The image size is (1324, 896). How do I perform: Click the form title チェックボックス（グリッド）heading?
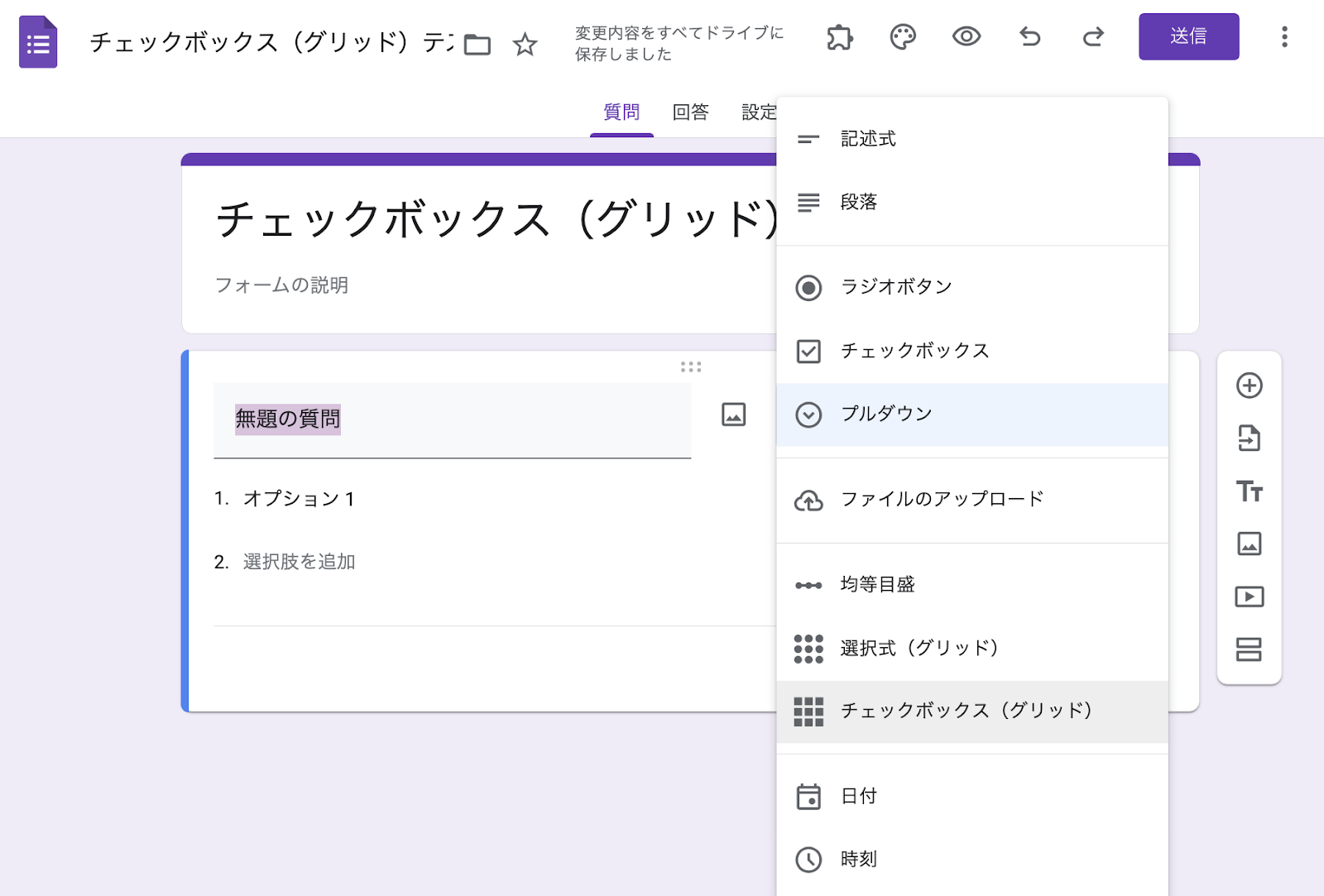coord(497,220)
